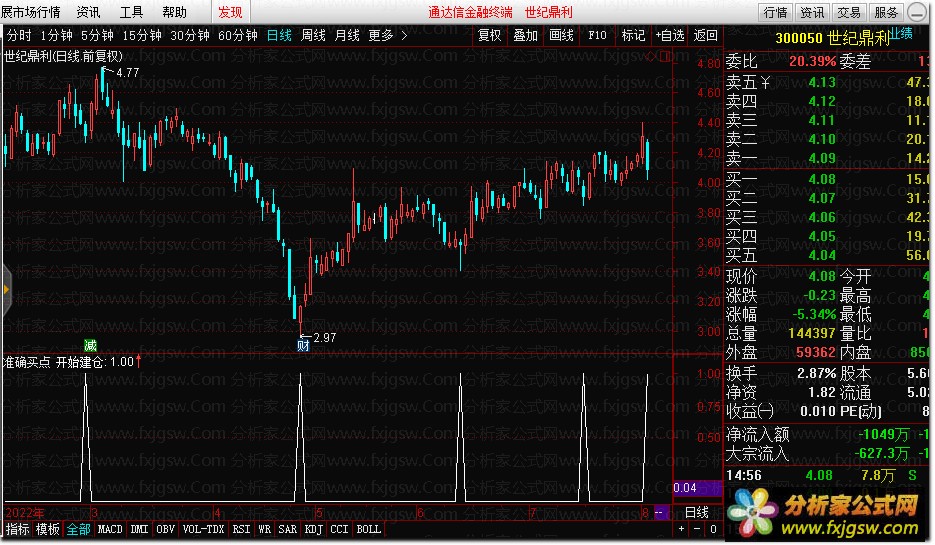Image resolution: width=935 pixels, height=545 pixels.
Task: Click the 指标 indicator tab
Action: pos(17,529)
